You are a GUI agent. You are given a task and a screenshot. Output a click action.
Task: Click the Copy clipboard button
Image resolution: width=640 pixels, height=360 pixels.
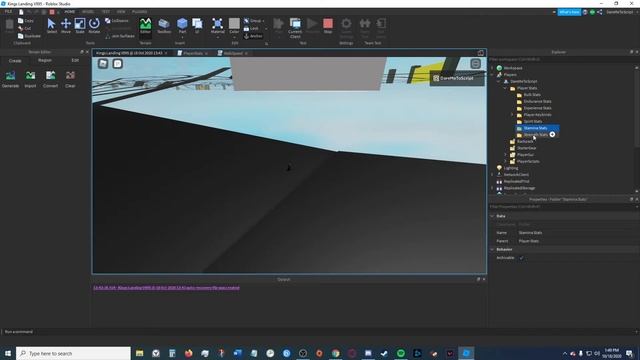tap(25, 20)
